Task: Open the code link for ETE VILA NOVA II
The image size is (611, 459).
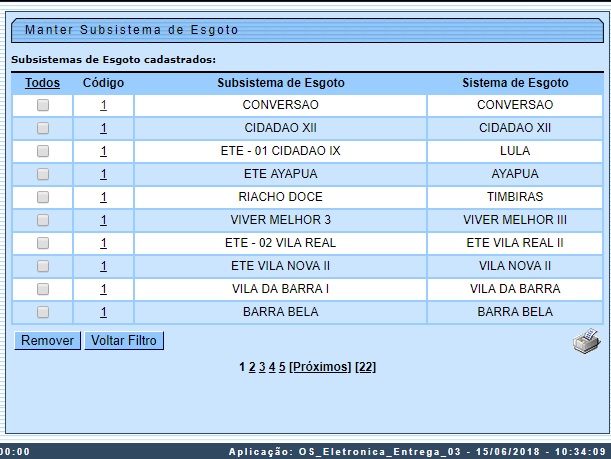Action: [x=103, y=266]
